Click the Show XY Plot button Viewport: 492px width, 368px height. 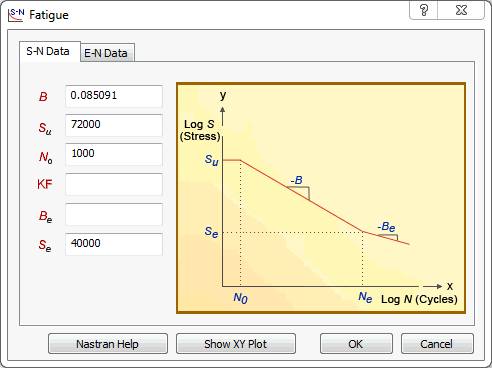[x=236, y=344]
